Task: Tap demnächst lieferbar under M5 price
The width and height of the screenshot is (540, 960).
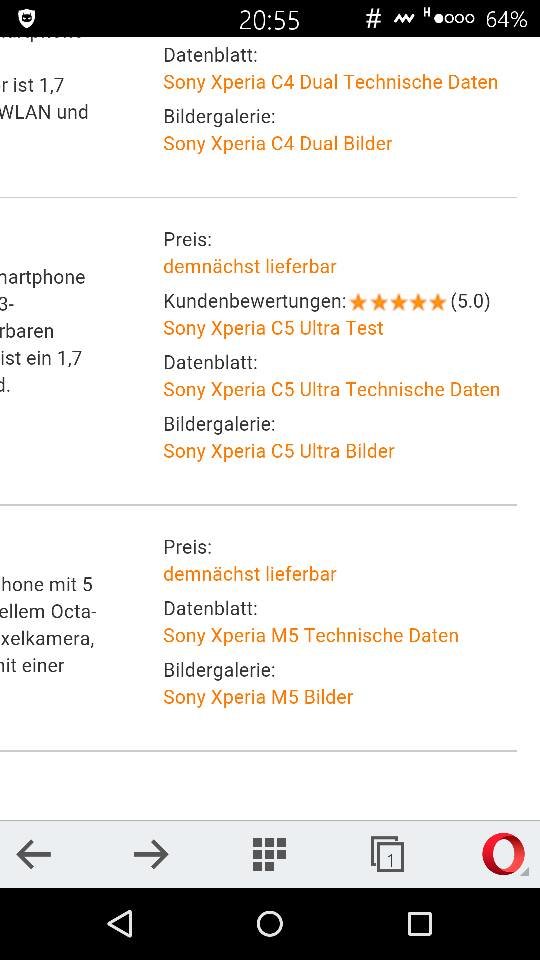Action: pyautogui.click(x=250, y=574)
